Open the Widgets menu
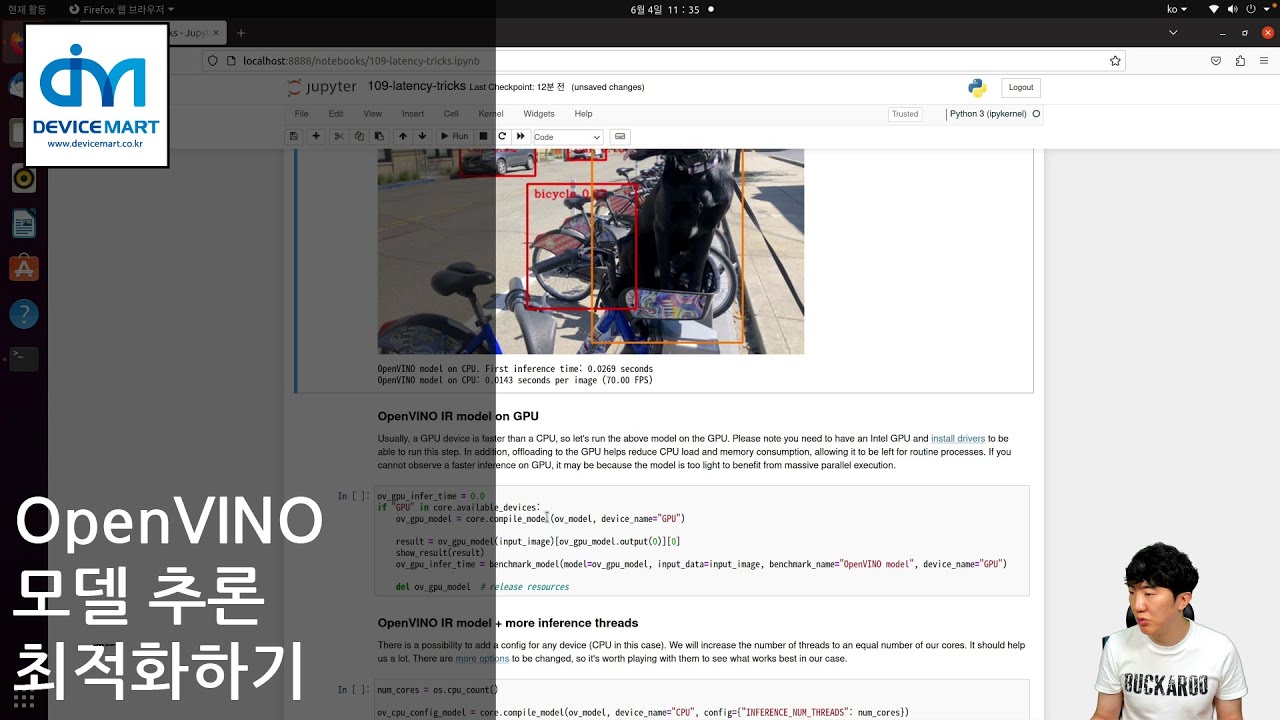Screen dimensions: 1280x720 click(x=539, y=114)
